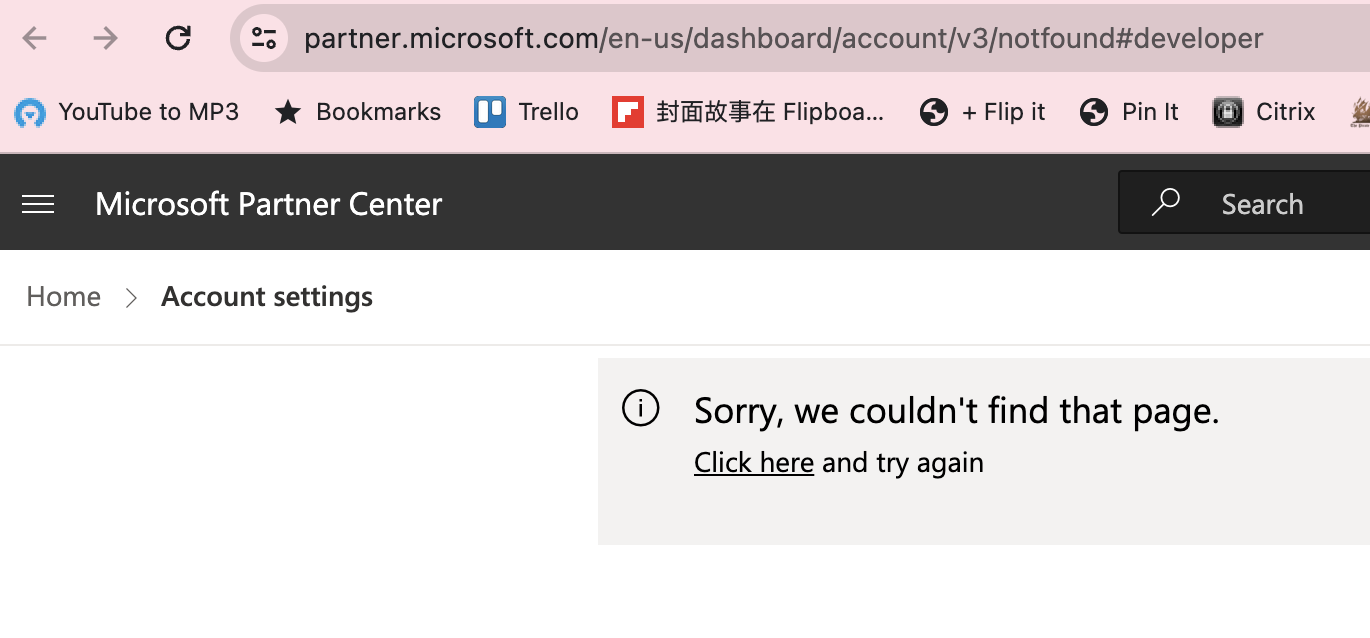Click the Microsoft Partner Center heading

click(x=268, y=204)
